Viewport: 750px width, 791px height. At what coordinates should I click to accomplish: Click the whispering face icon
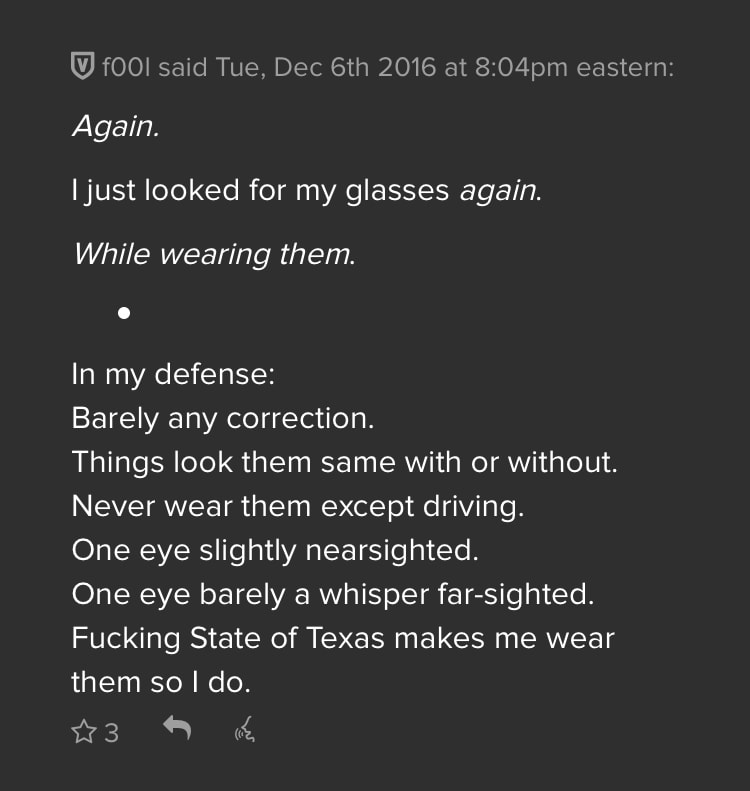245,731
